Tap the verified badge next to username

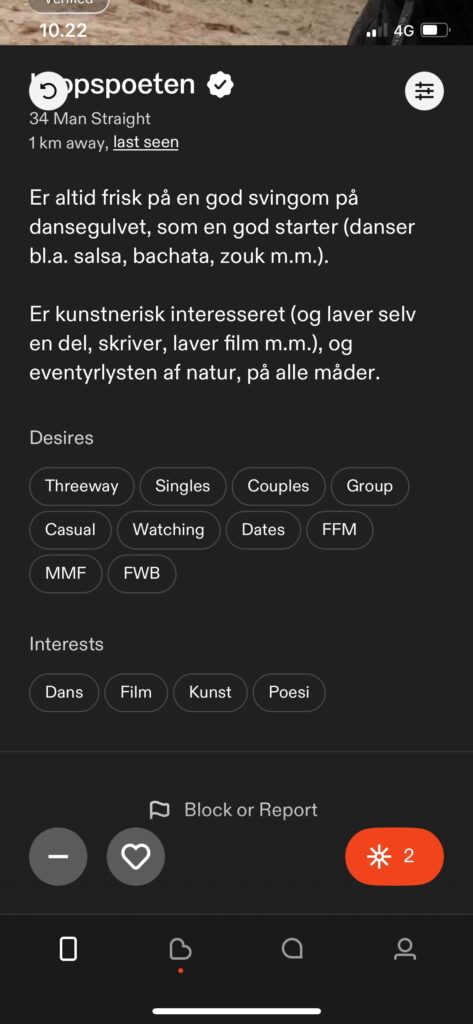221,86
